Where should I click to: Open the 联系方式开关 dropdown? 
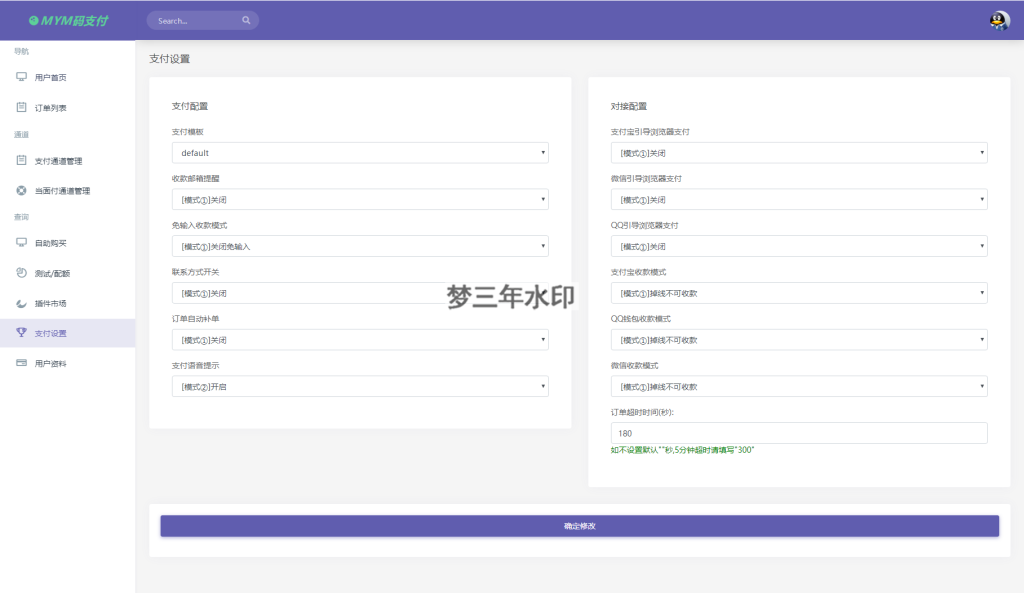(x=360, y=293)
